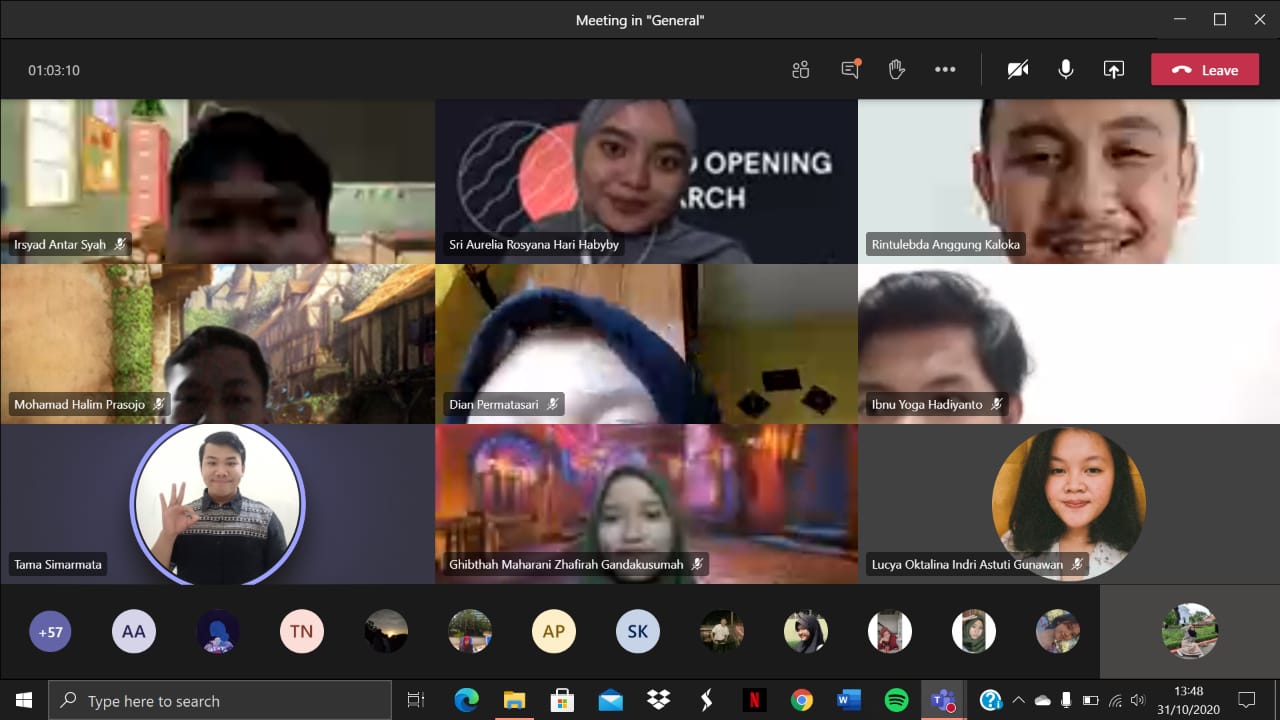The height and width of the screenshot is (720, 1280).
Task: Expand hidden icons in the system tray
Action: [1018, 700]
